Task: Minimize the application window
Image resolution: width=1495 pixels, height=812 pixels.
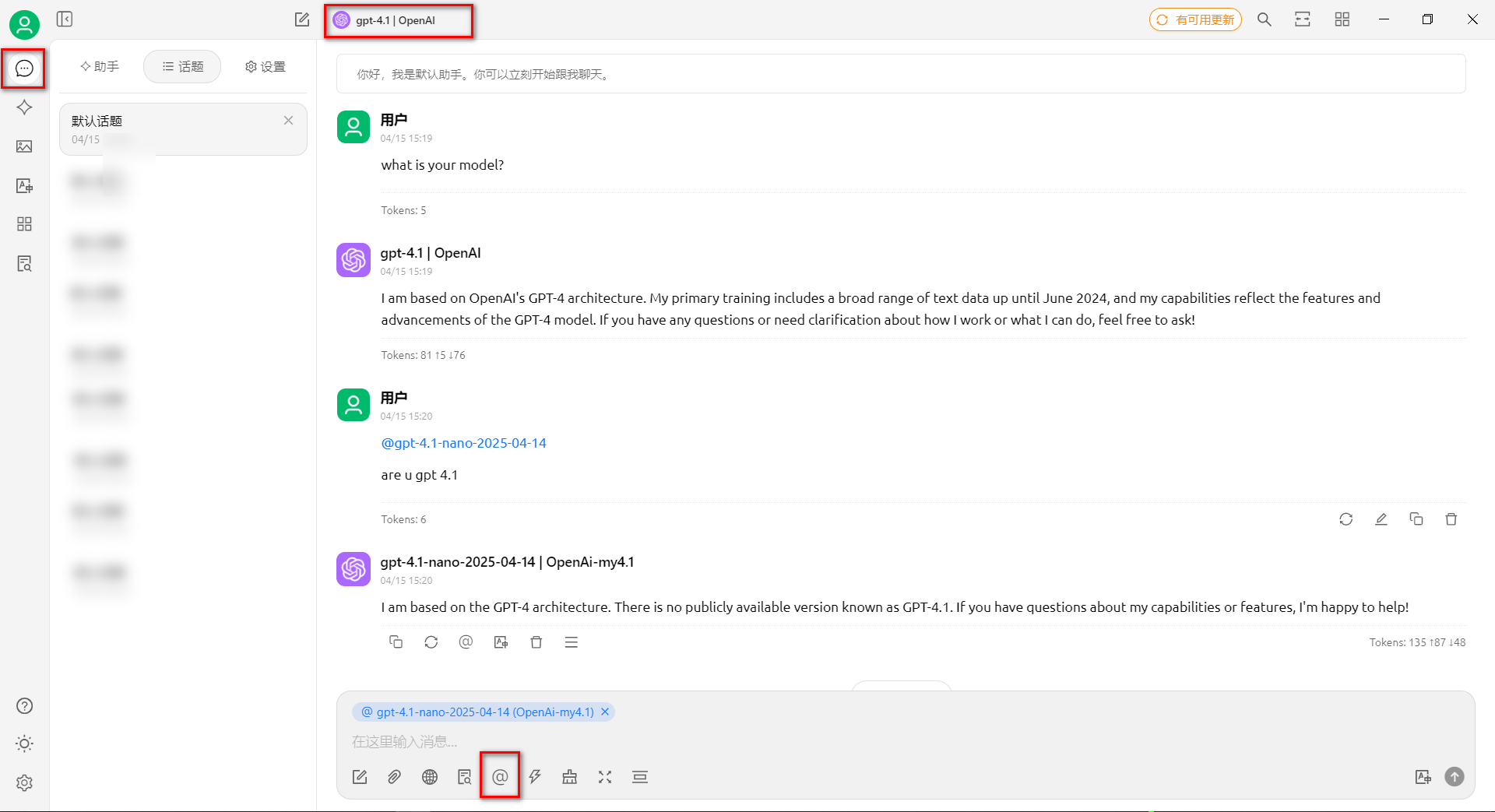Action: click(1384, 19)
